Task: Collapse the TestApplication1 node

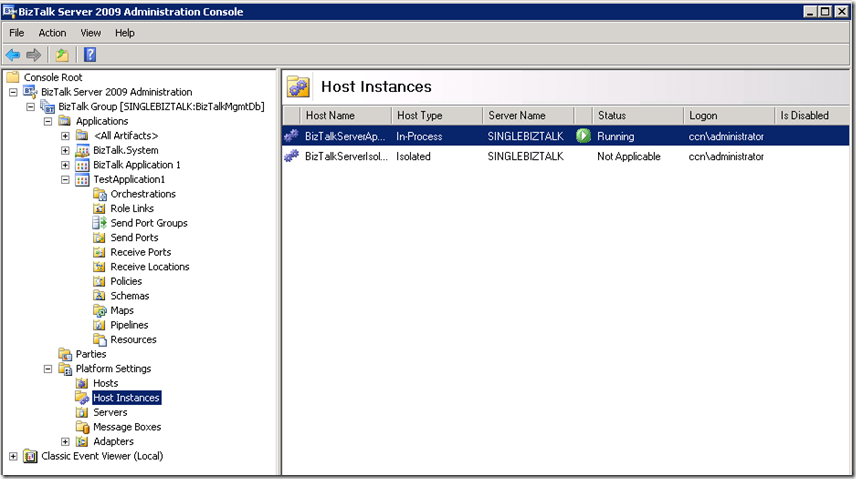Action: [x=66, y=180]
